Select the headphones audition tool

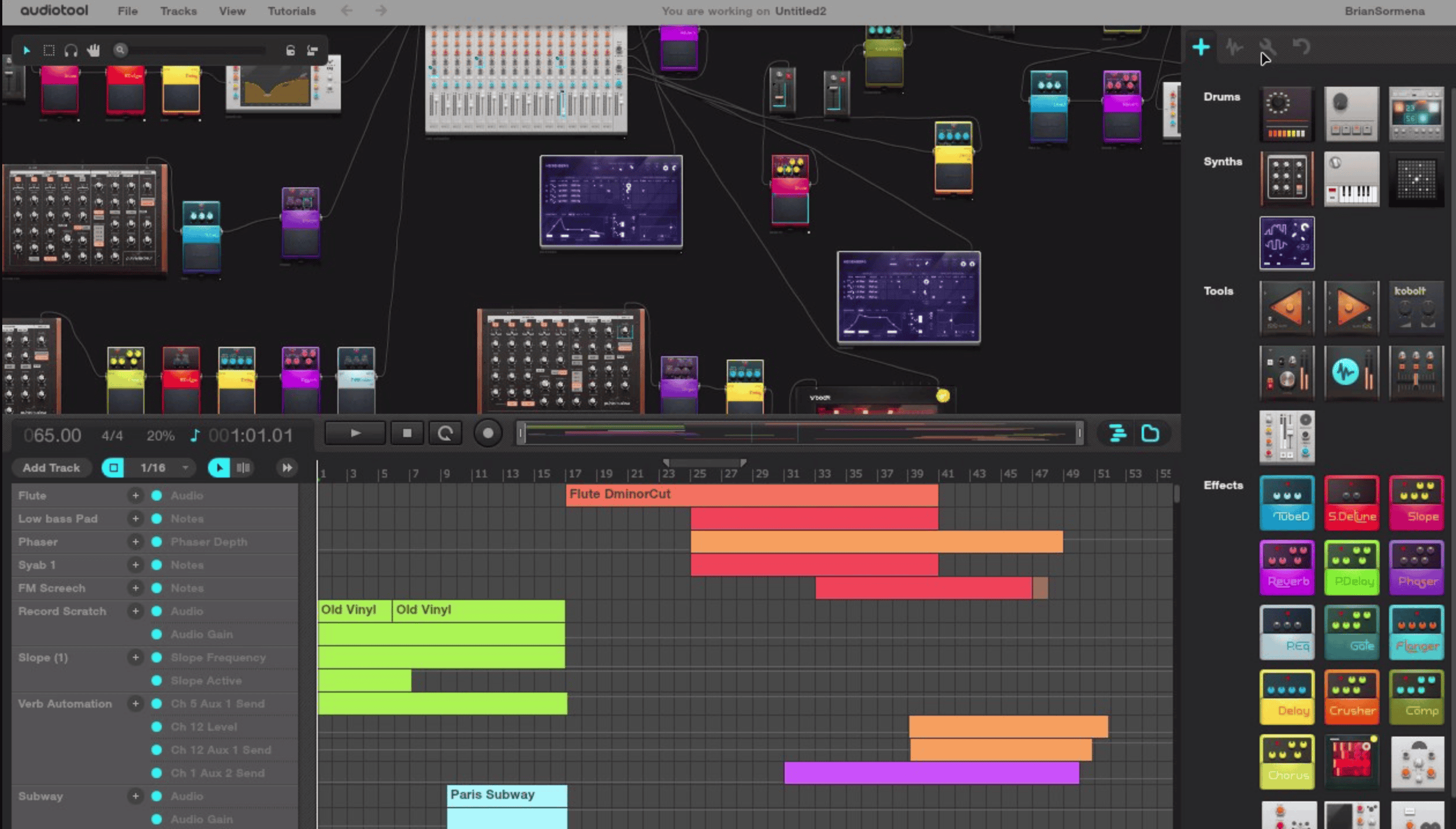(71, 51)
